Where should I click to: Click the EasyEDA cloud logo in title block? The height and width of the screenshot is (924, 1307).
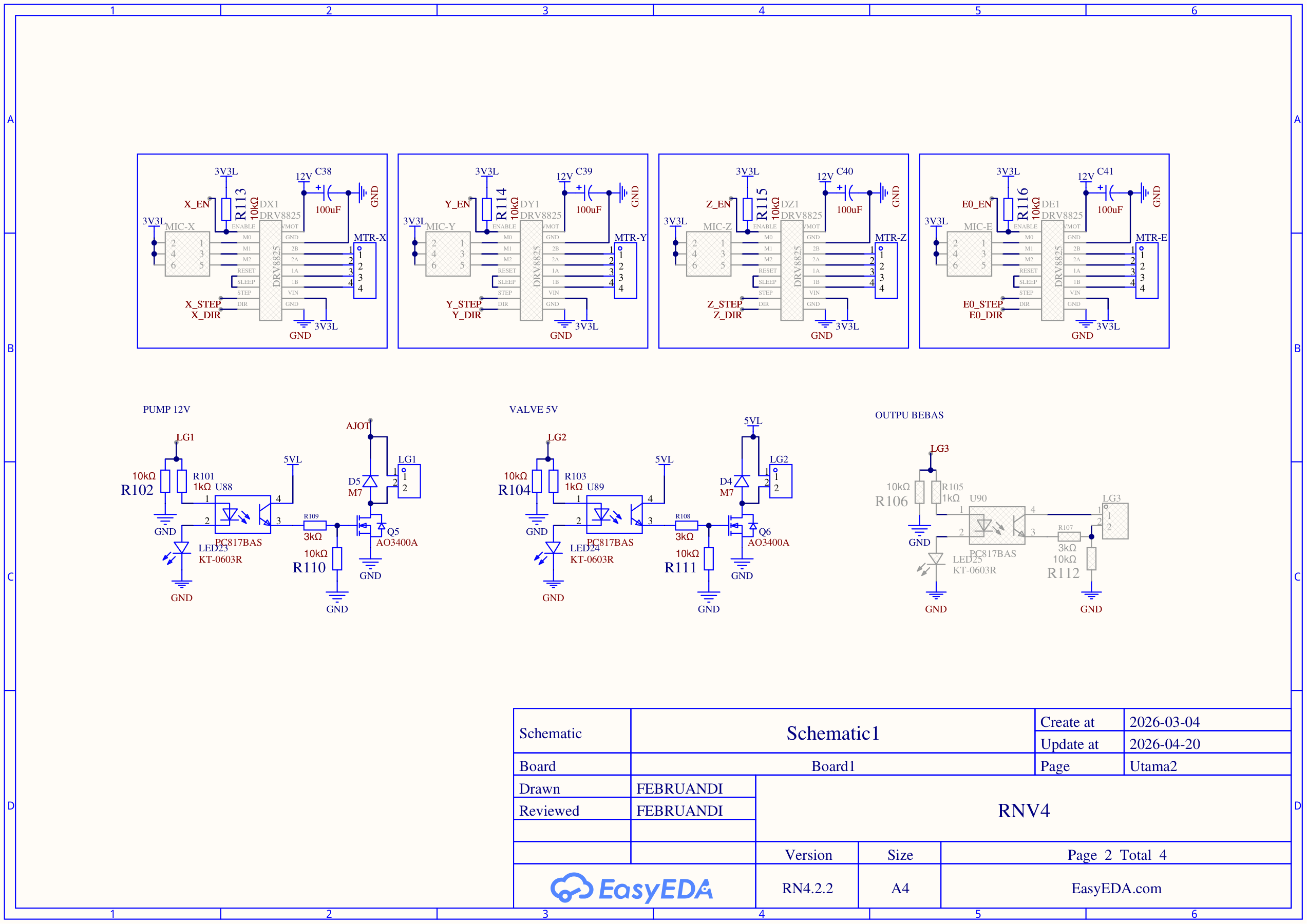tap(631, 888)
